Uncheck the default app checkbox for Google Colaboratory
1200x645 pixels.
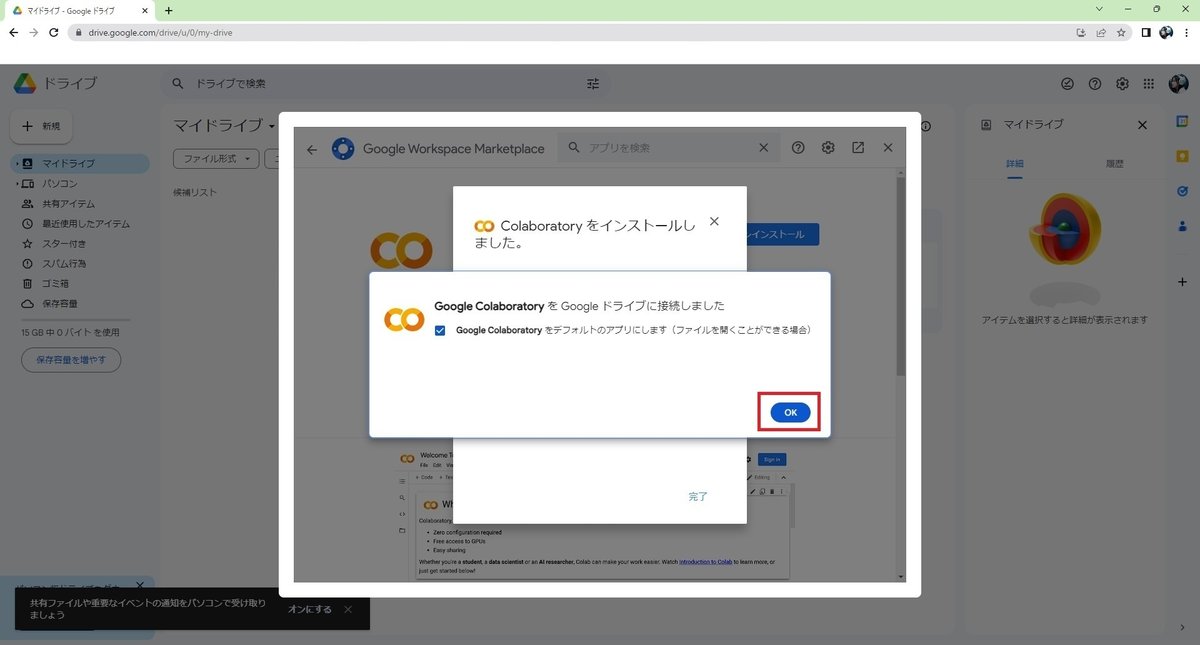(x=441, y=330)
